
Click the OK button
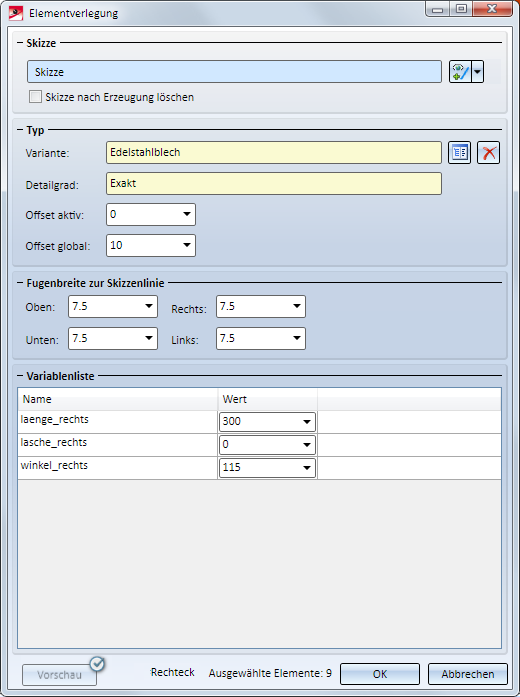pyautogui.click(x=380, y=674)
